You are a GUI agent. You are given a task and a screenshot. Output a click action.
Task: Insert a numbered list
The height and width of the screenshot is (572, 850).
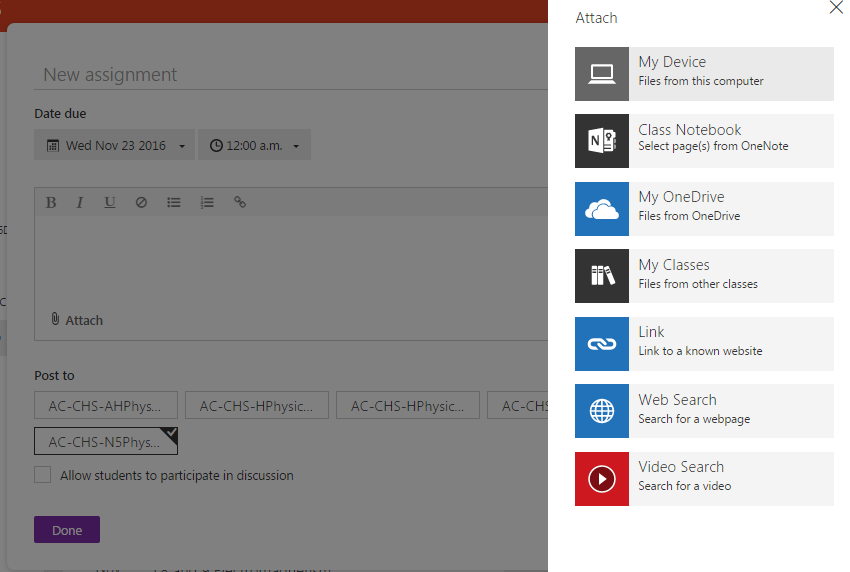click(x=207, y=202)
